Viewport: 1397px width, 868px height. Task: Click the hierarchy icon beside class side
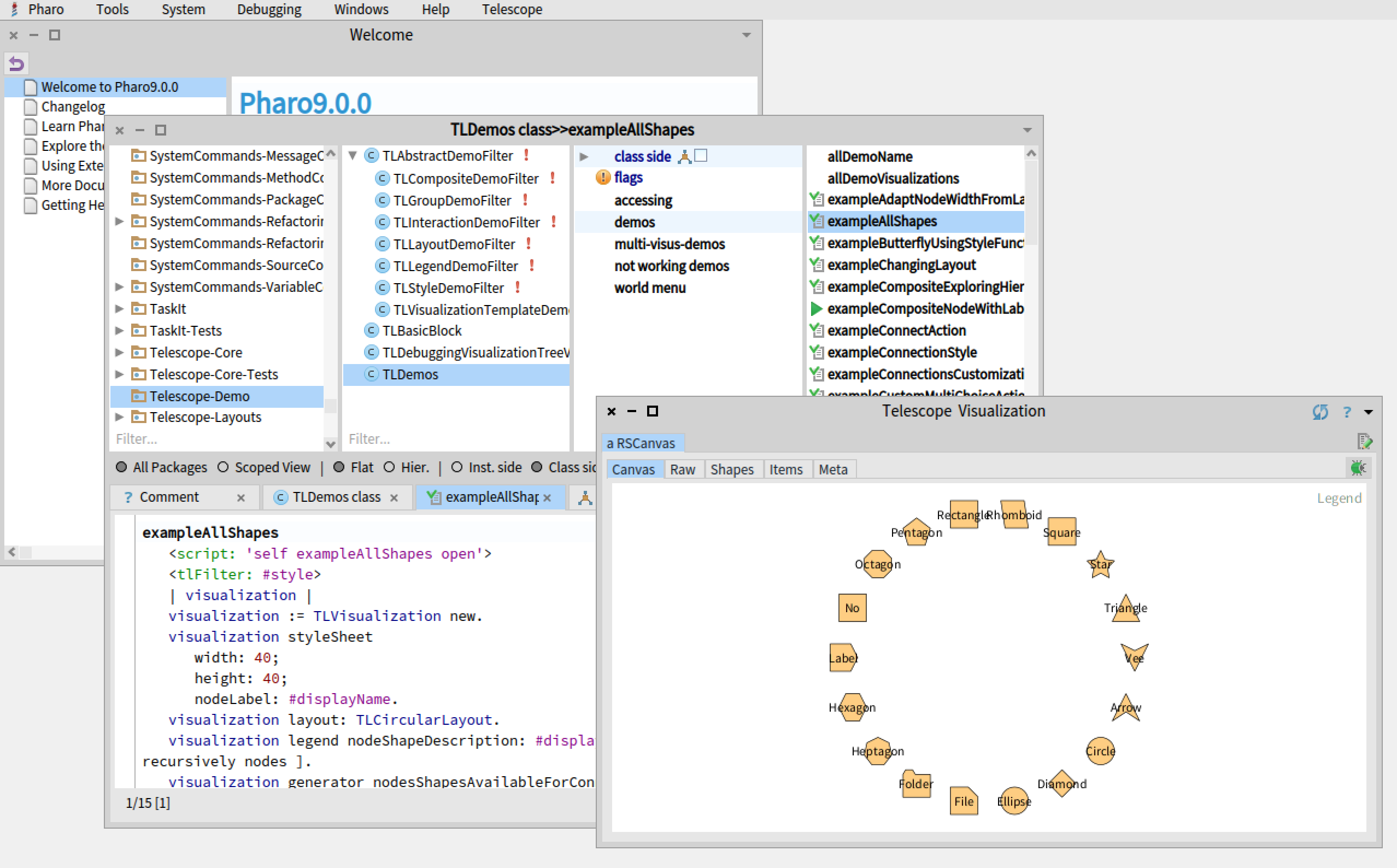pyautogui.click(x=684, y=157)
